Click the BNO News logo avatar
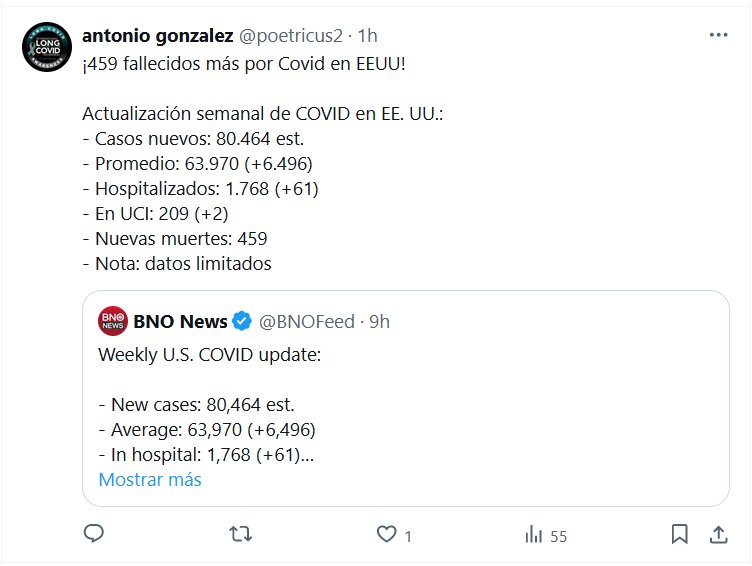The width and height of the screenshot is (752, 566). [x=112, y=322]
